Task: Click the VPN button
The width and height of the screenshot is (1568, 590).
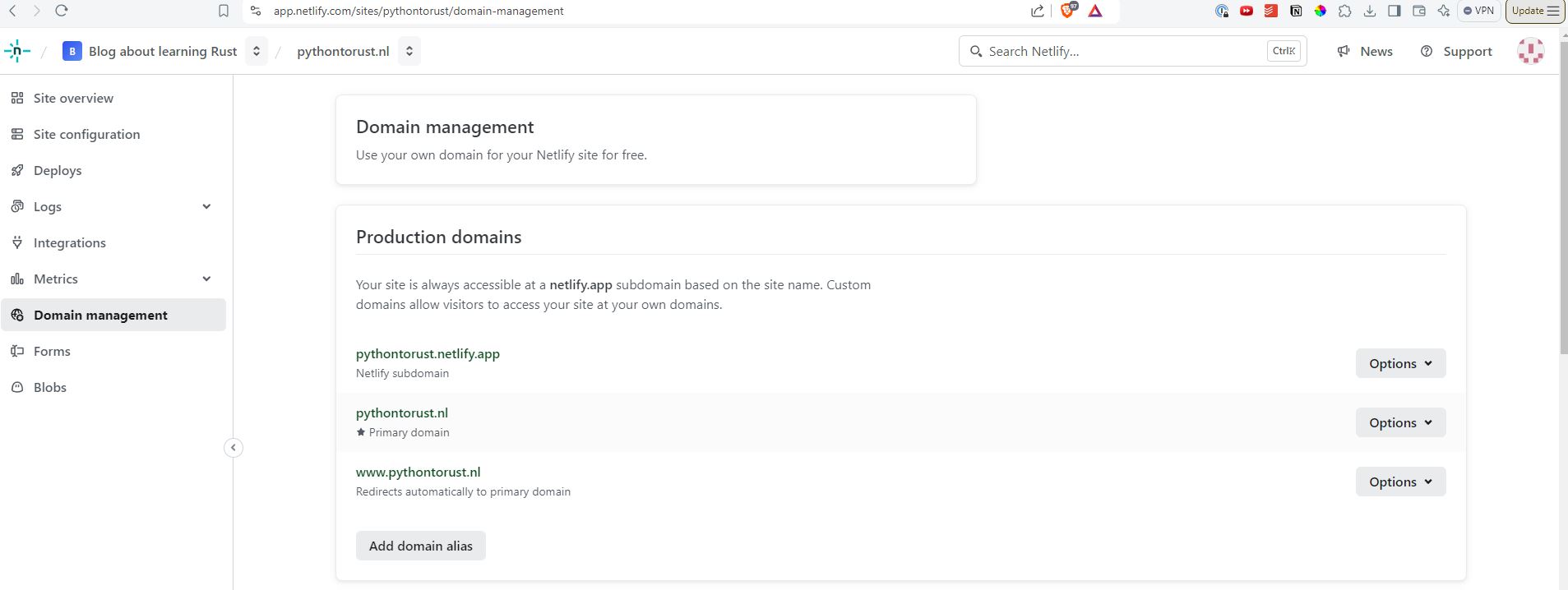Action: point(1479,11)
